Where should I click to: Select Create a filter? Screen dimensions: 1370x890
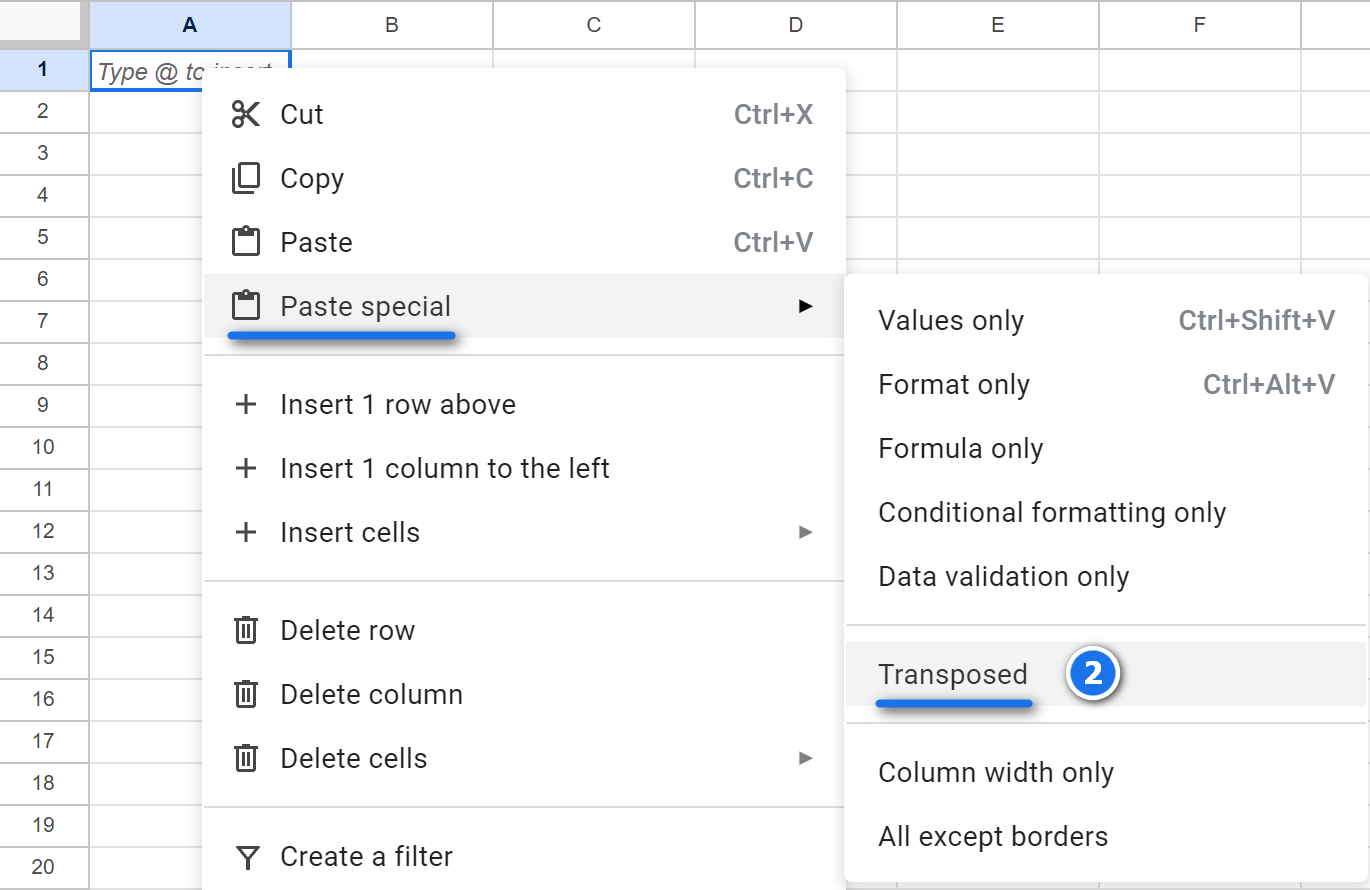coord(524,856)
